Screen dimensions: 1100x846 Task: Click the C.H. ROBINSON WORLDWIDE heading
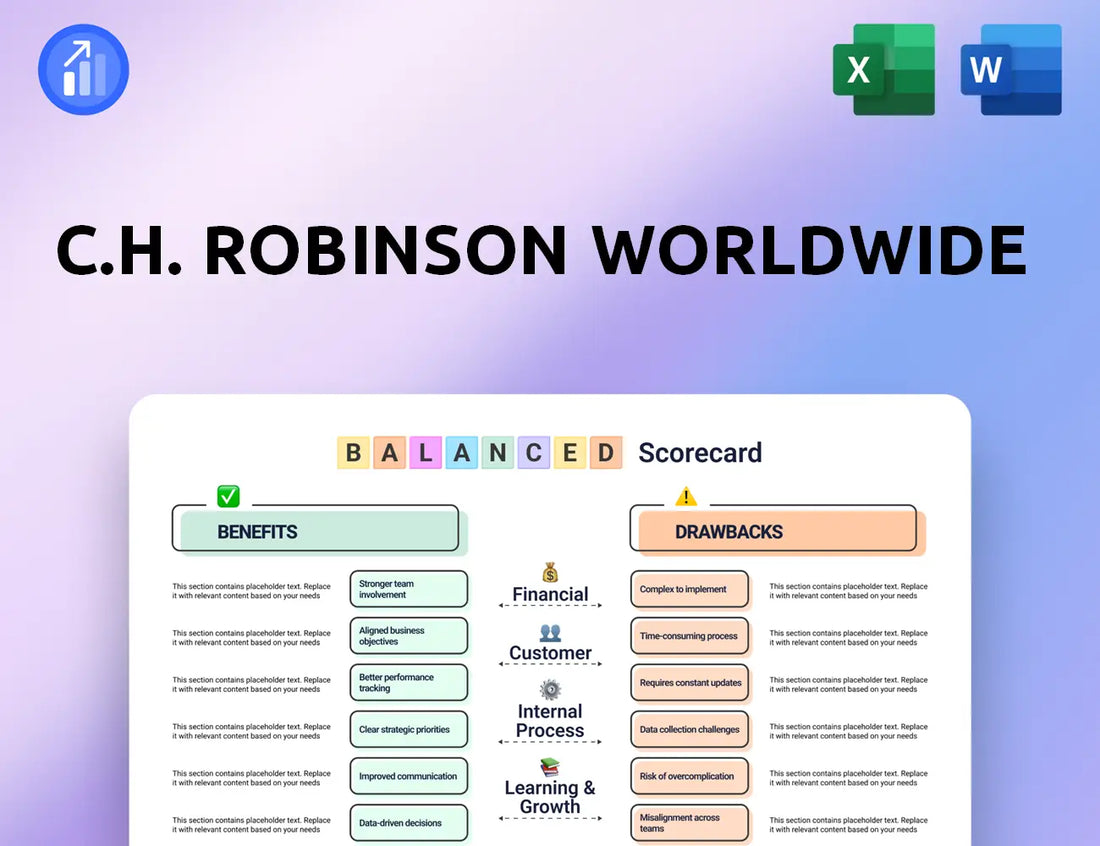pos(542,250)
